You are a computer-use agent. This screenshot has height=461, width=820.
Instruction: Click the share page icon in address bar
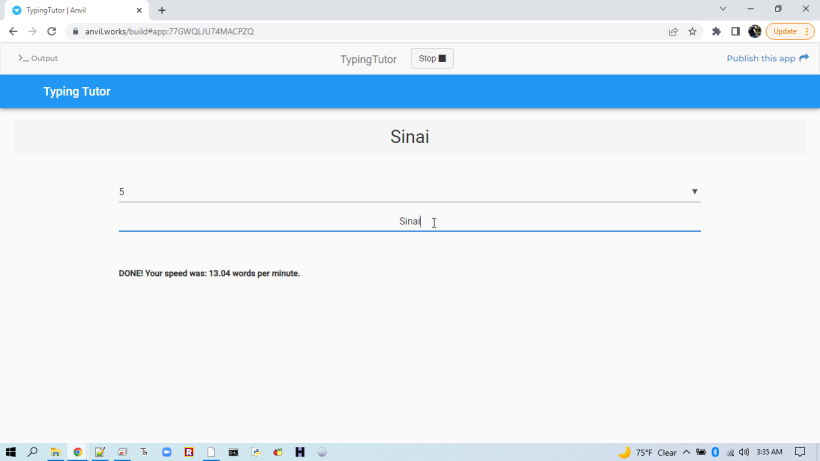click(673, 31)
